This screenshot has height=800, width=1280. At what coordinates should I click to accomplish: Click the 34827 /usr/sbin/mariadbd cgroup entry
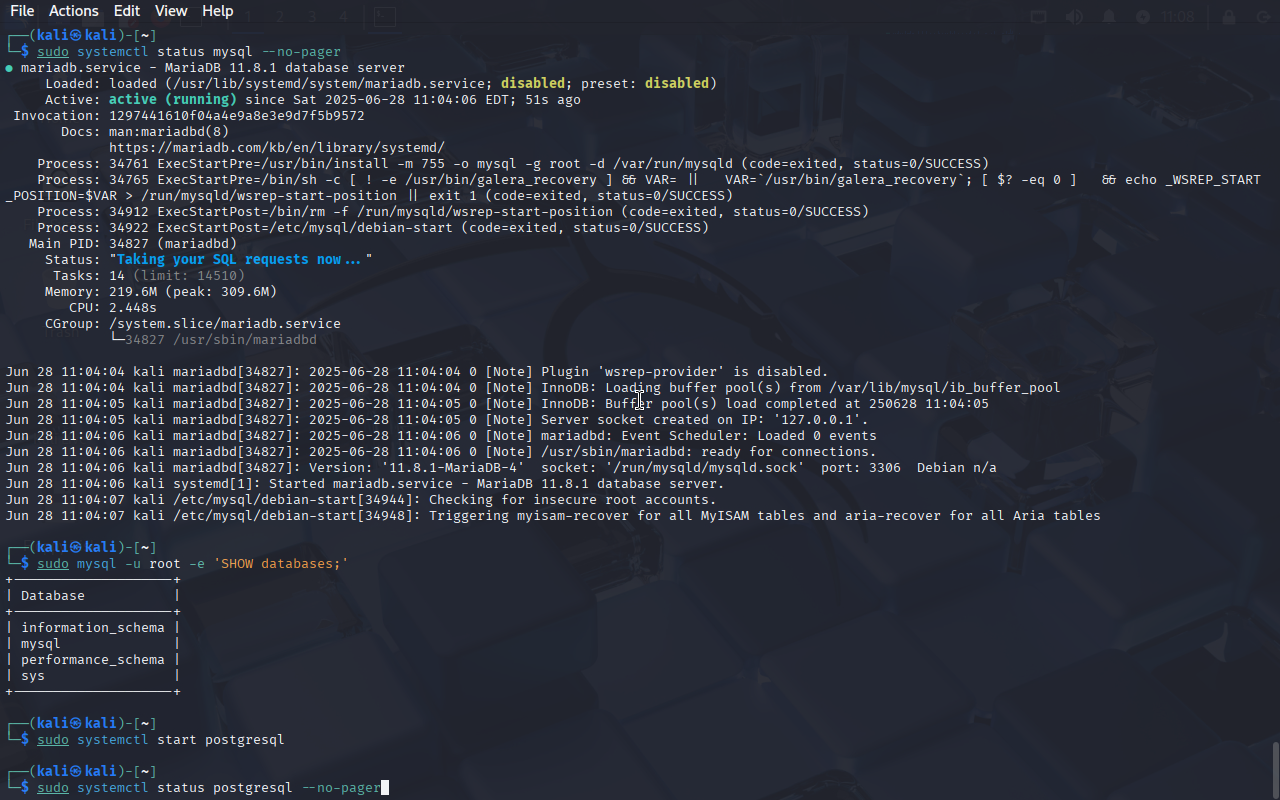tap(221, 339)
